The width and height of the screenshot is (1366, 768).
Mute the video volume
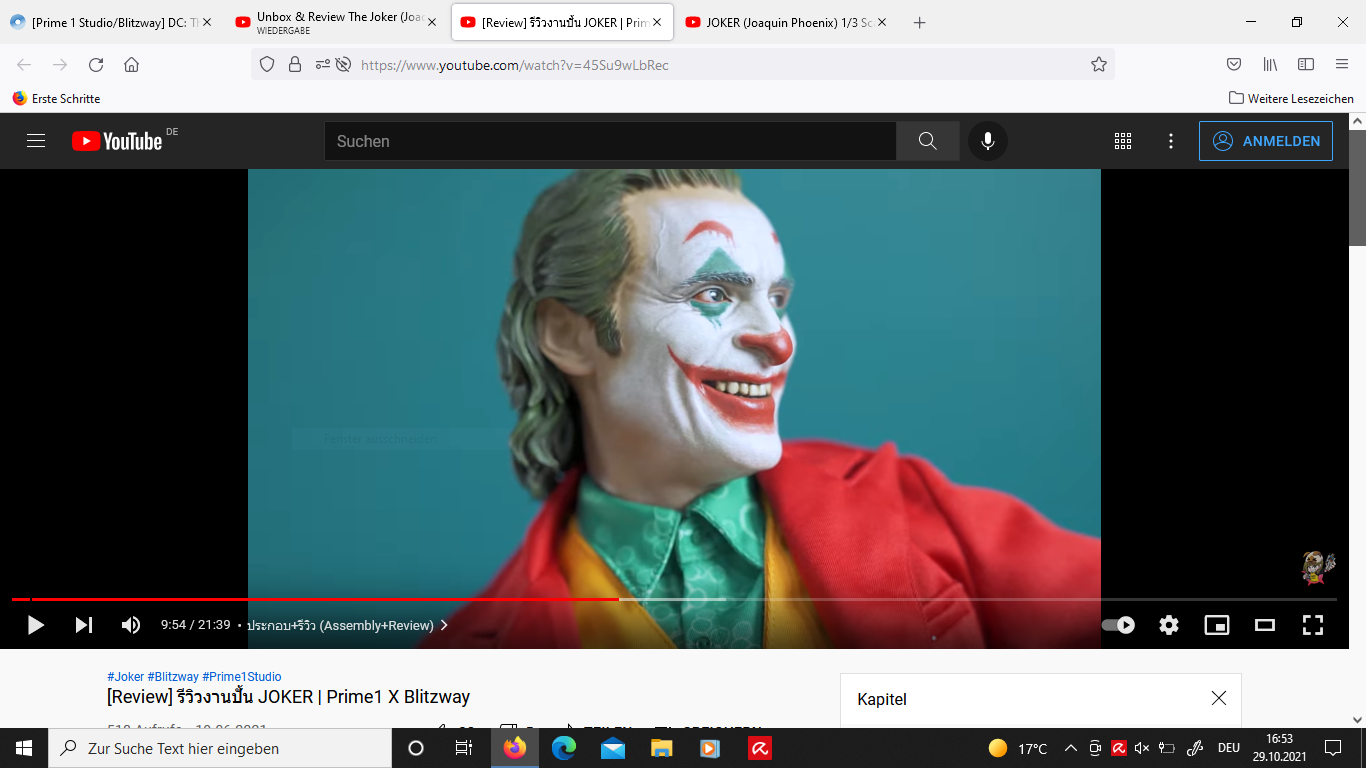131,625
